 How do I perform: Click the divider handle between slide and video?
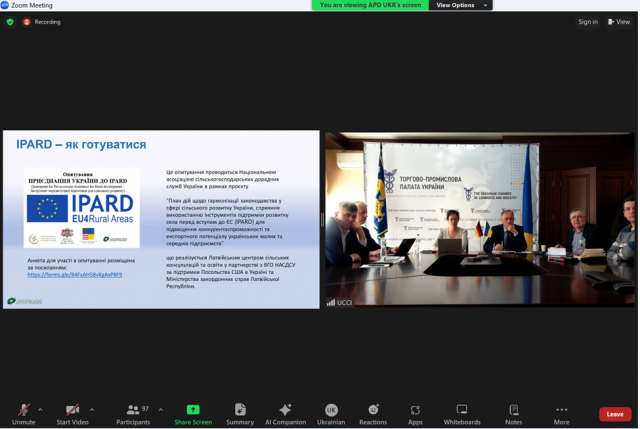(x=322, y=220)
